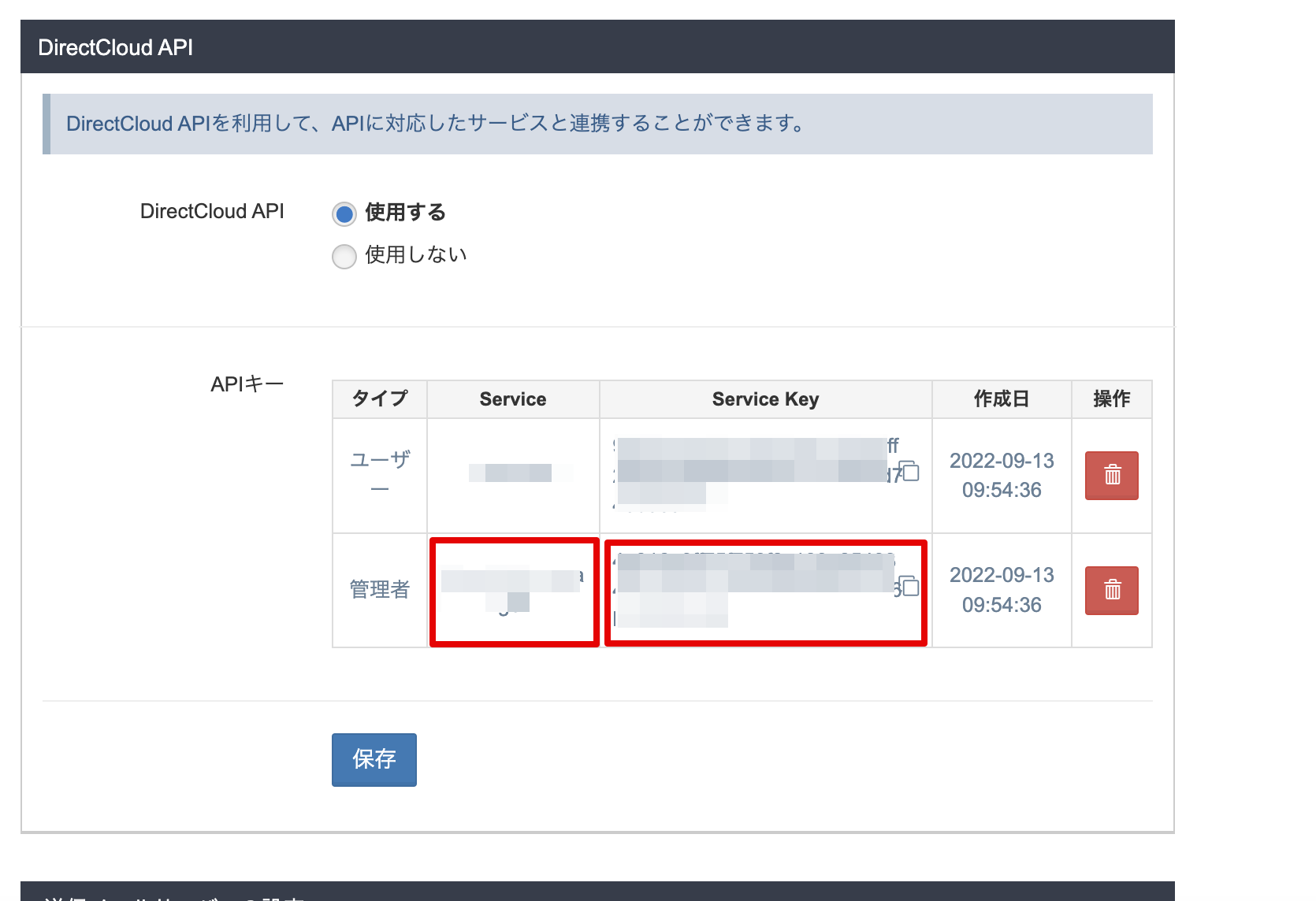Copy the ユーザー service key
This screenshot has height=901, width=1316.
click(x=909, y=472)
